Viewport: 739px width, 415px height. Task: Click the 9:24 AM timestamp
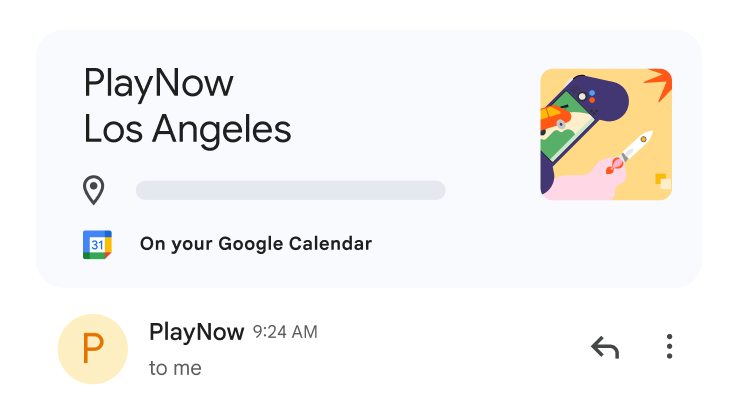(x=285, y=332)
